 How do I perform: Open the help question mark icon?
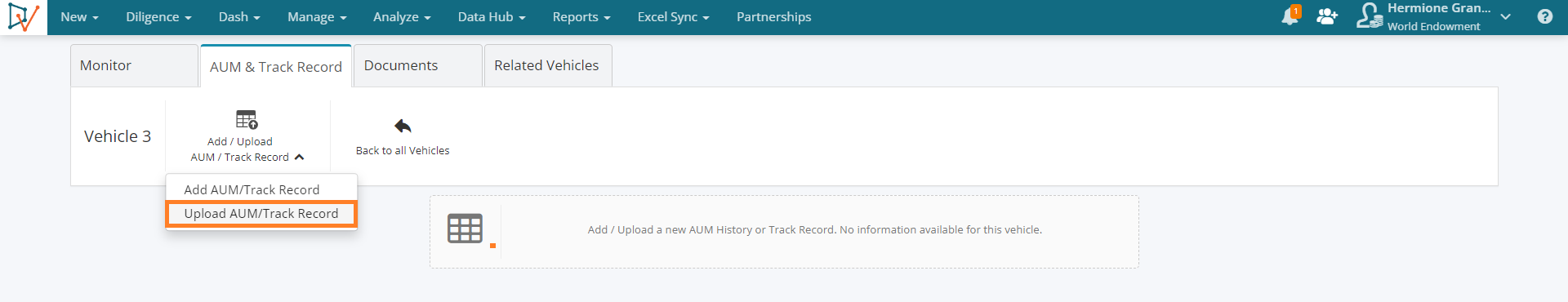click(x=1544, y=16)
